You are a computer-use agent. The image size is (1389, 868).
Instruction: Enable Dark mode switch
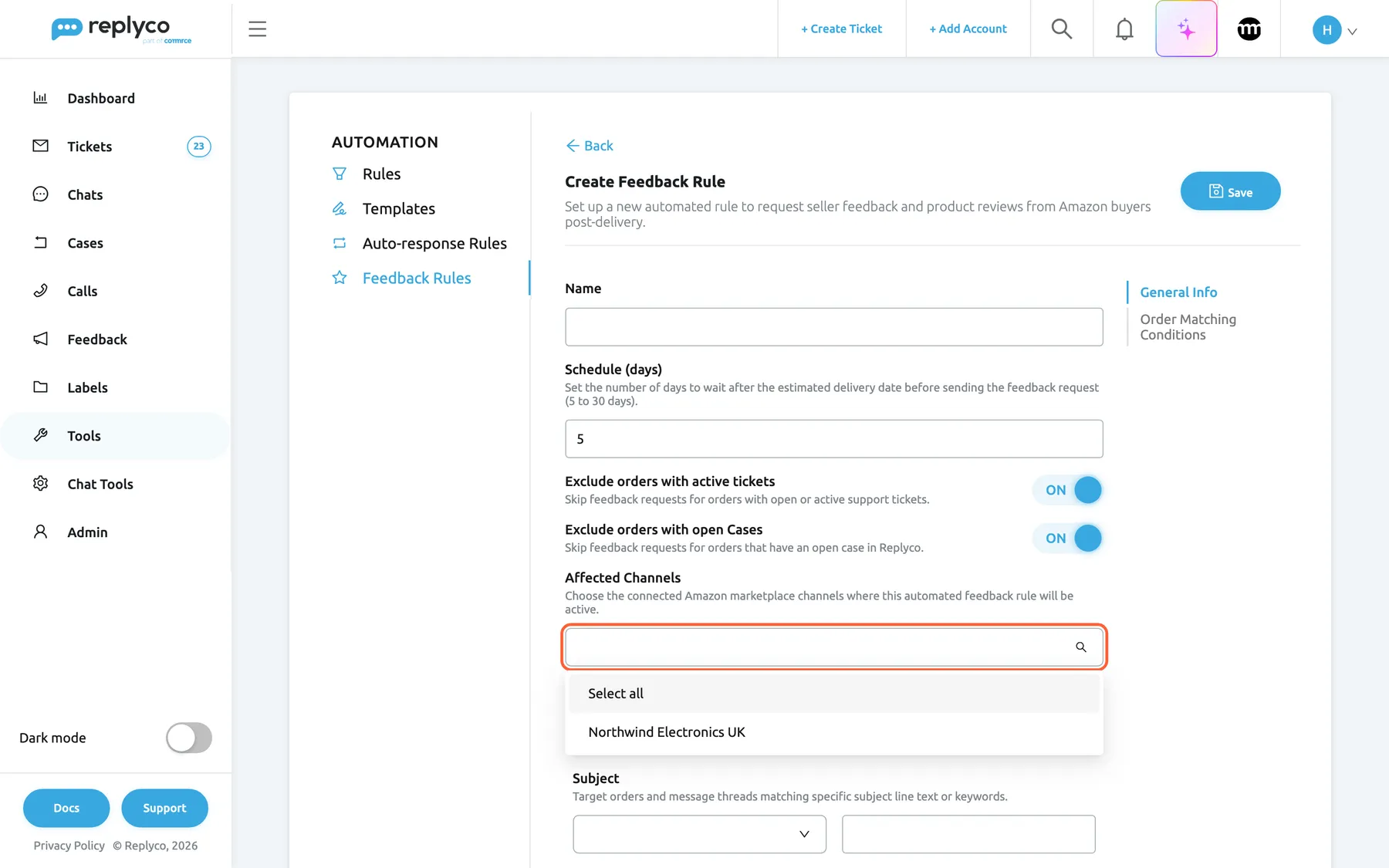click(188, 738)
